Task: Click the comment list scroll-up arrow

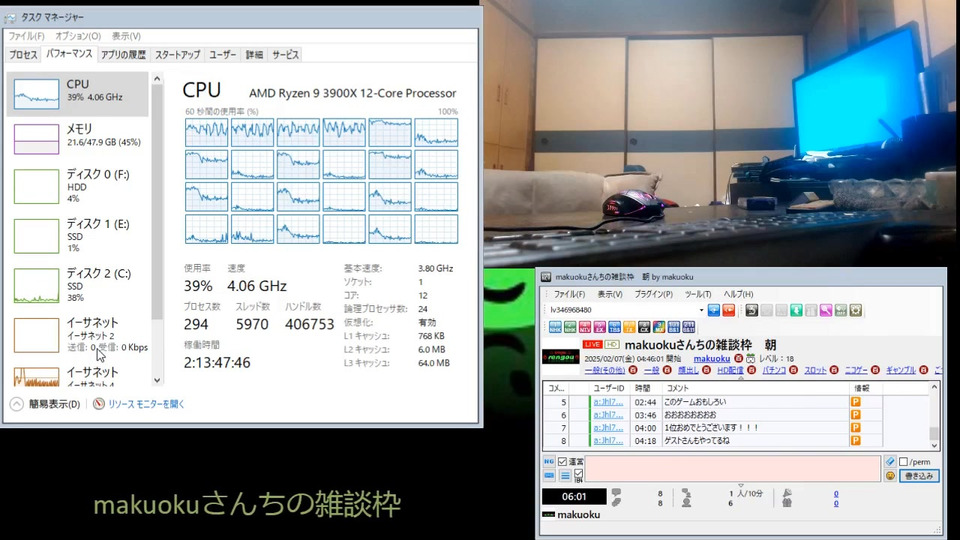Action: click(x=934, y=388)
